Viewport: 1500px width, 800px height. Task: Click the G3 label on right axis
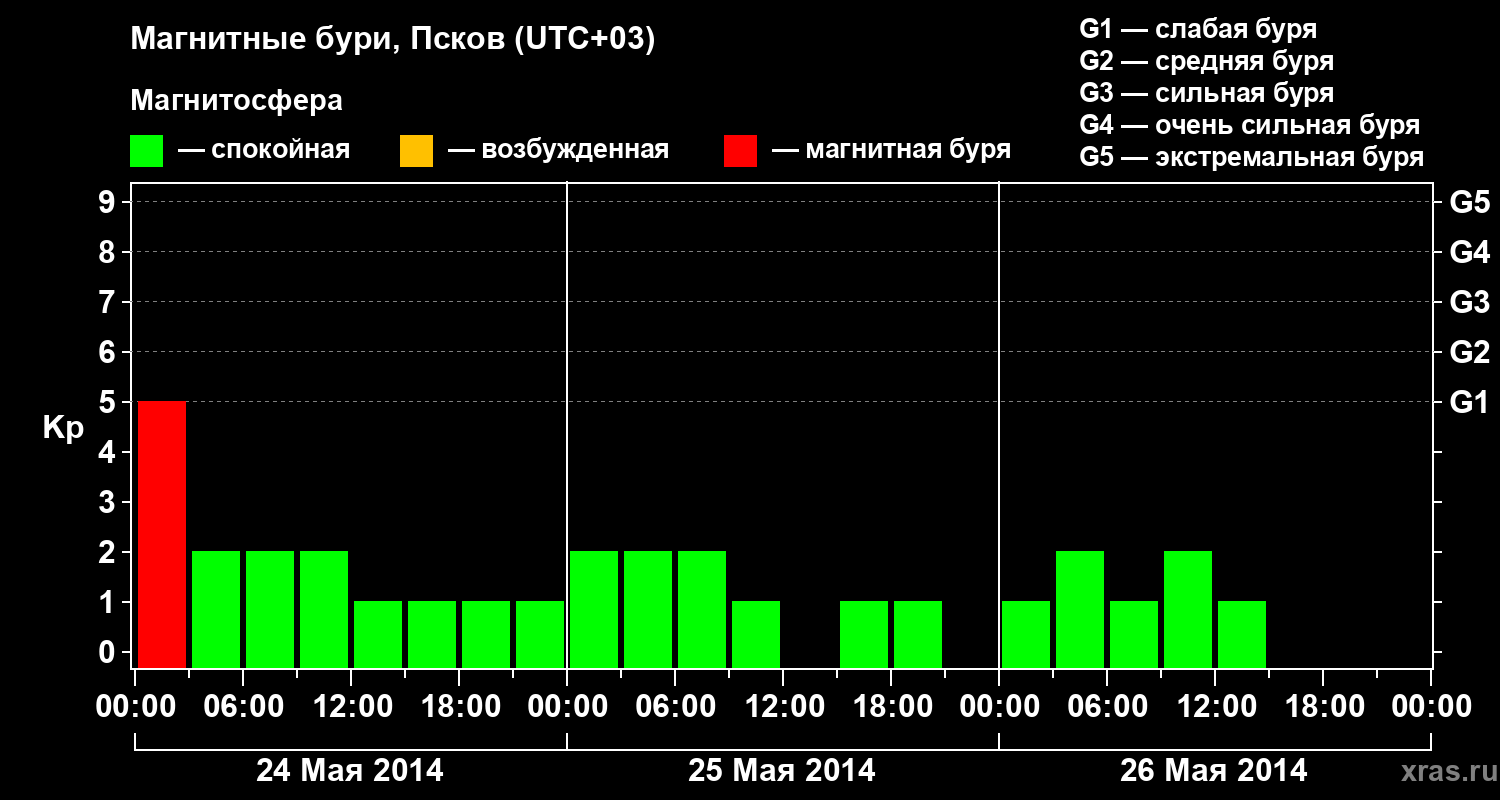(x=1469, y=302)
